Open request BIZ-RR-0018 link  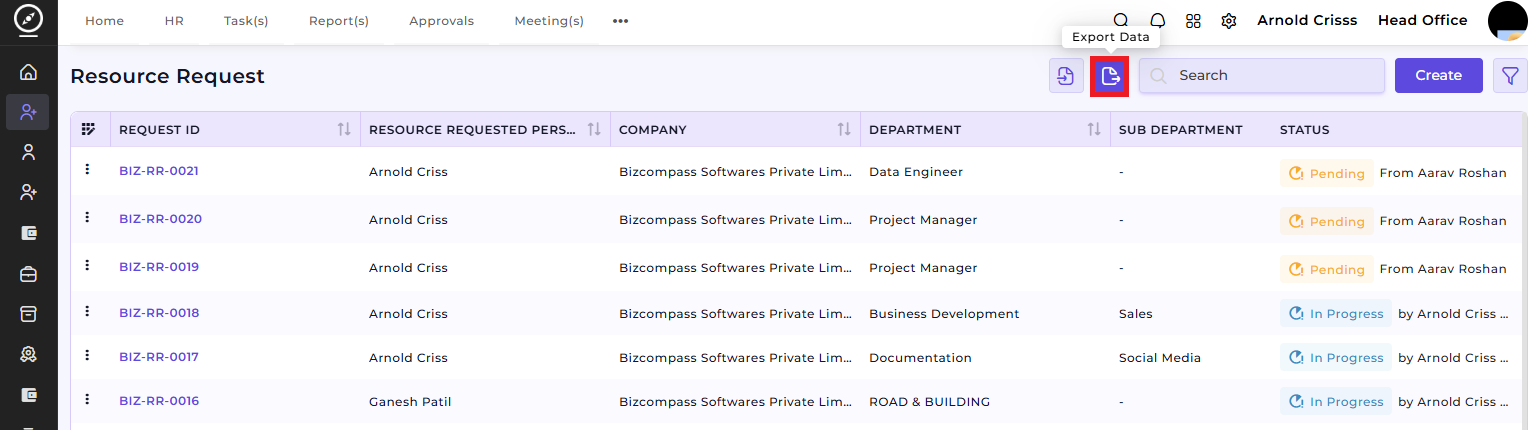click(159, 313)
